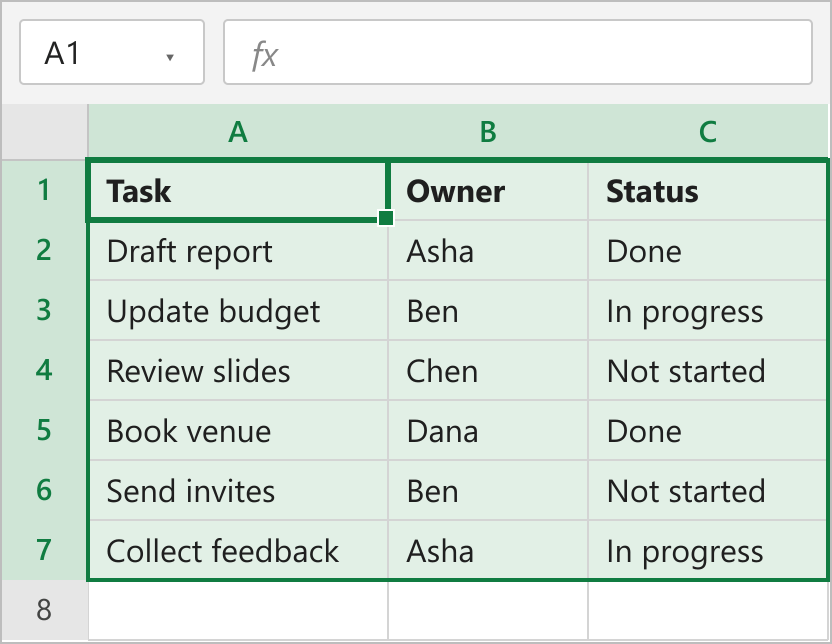This screenshot has width=832, height=644.
Task: Select row 6 header
Action: (x=45, y=490)
